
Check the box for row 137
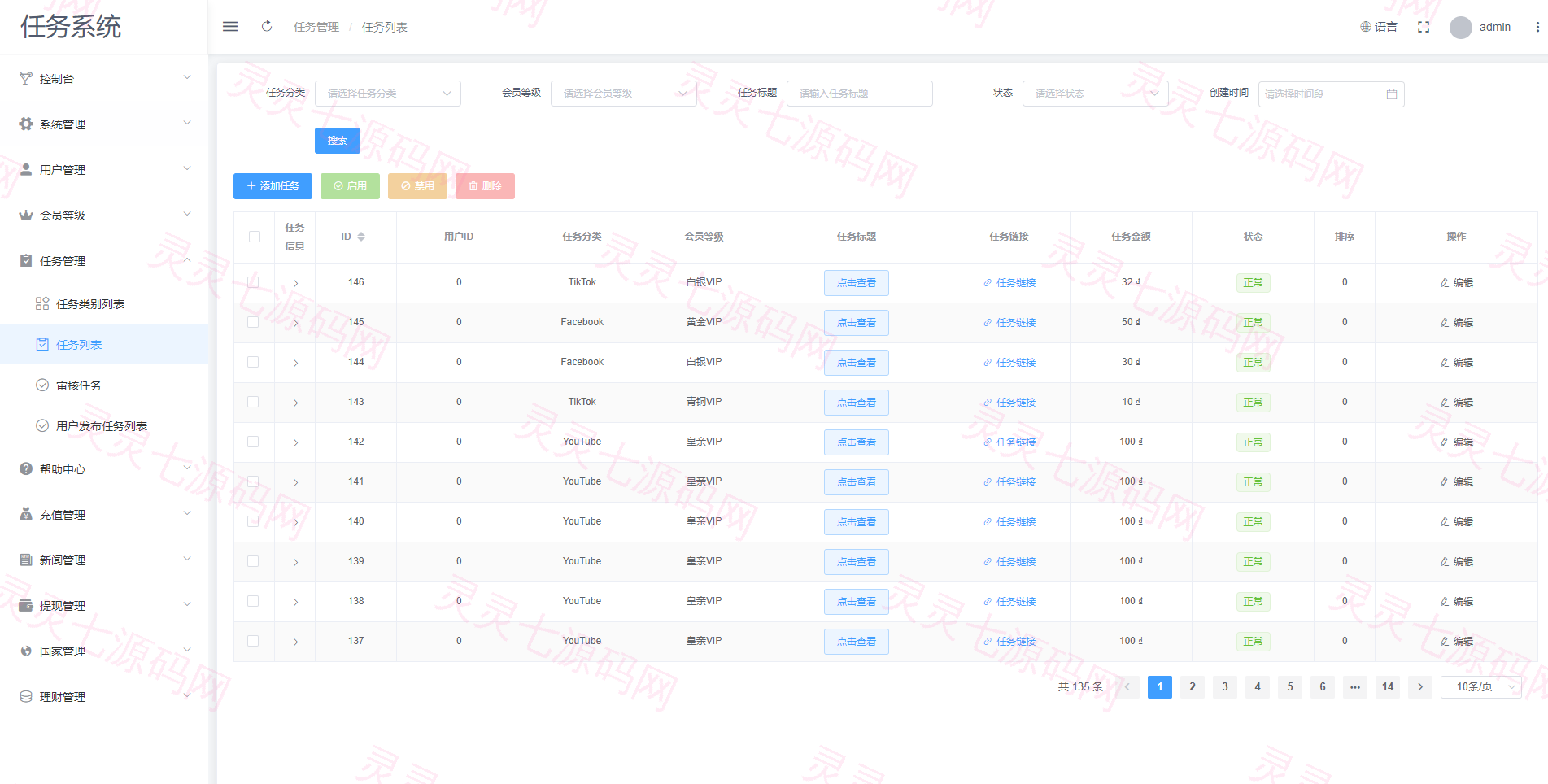click(253, 641)
